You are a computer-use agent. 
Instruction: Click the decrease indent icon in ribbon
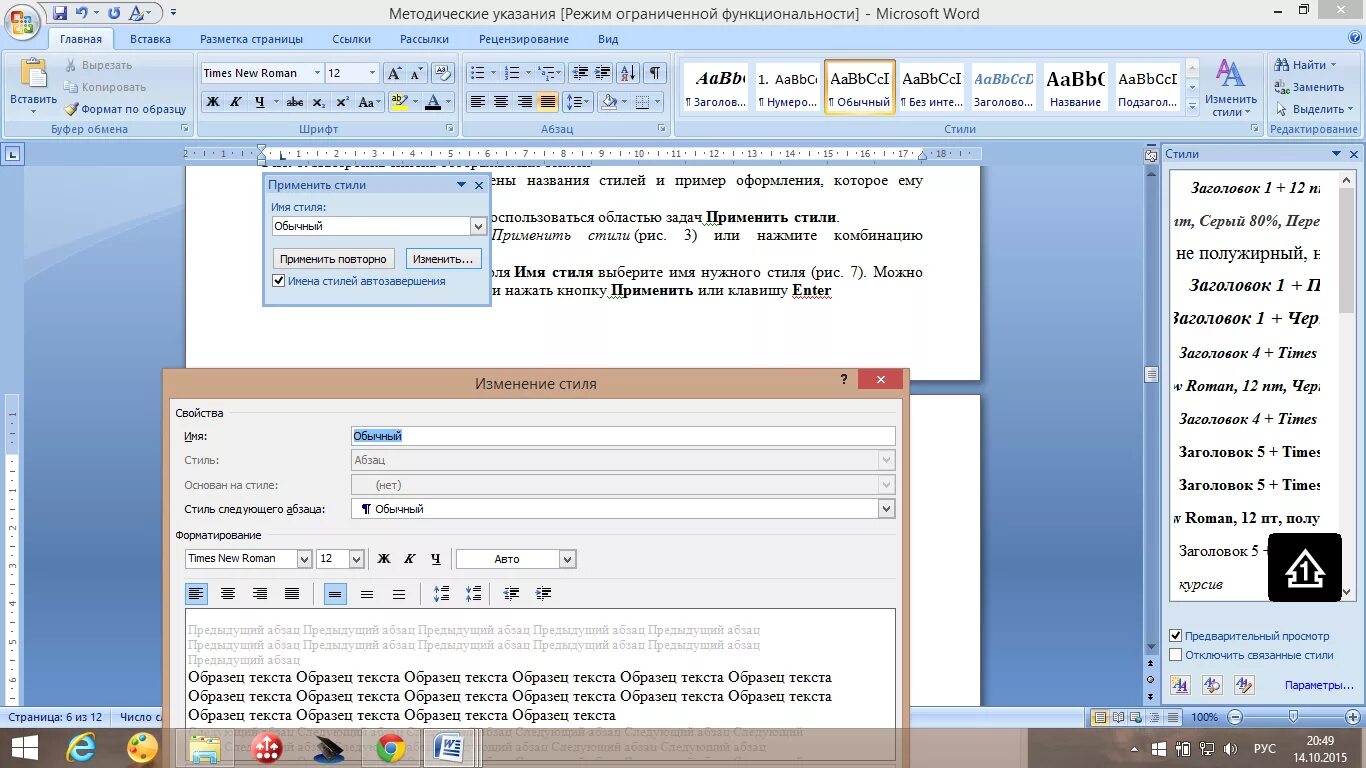(580, 73)
